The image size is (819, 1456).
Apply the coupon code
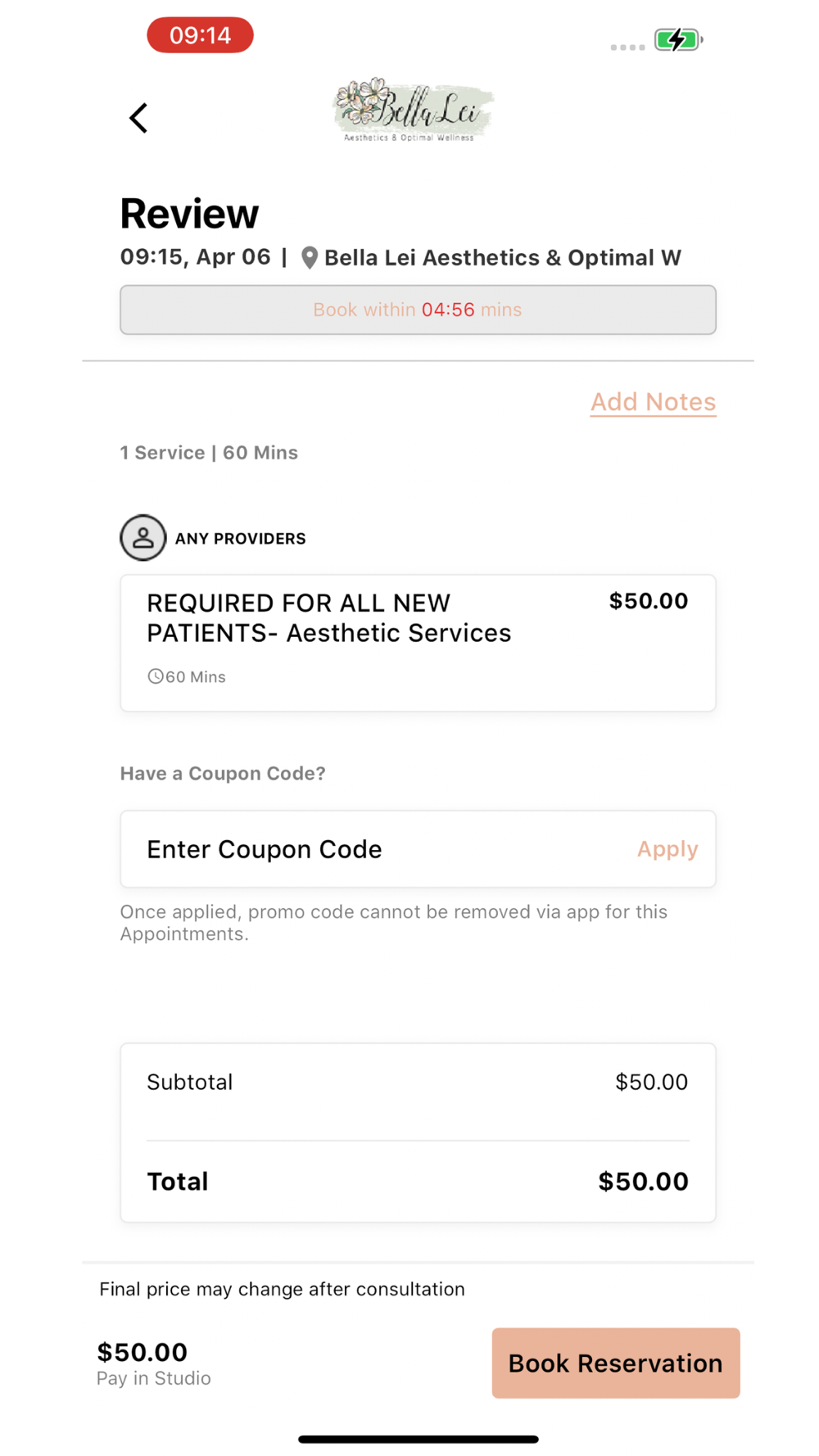pyautogui.click(x=667, y=849)
